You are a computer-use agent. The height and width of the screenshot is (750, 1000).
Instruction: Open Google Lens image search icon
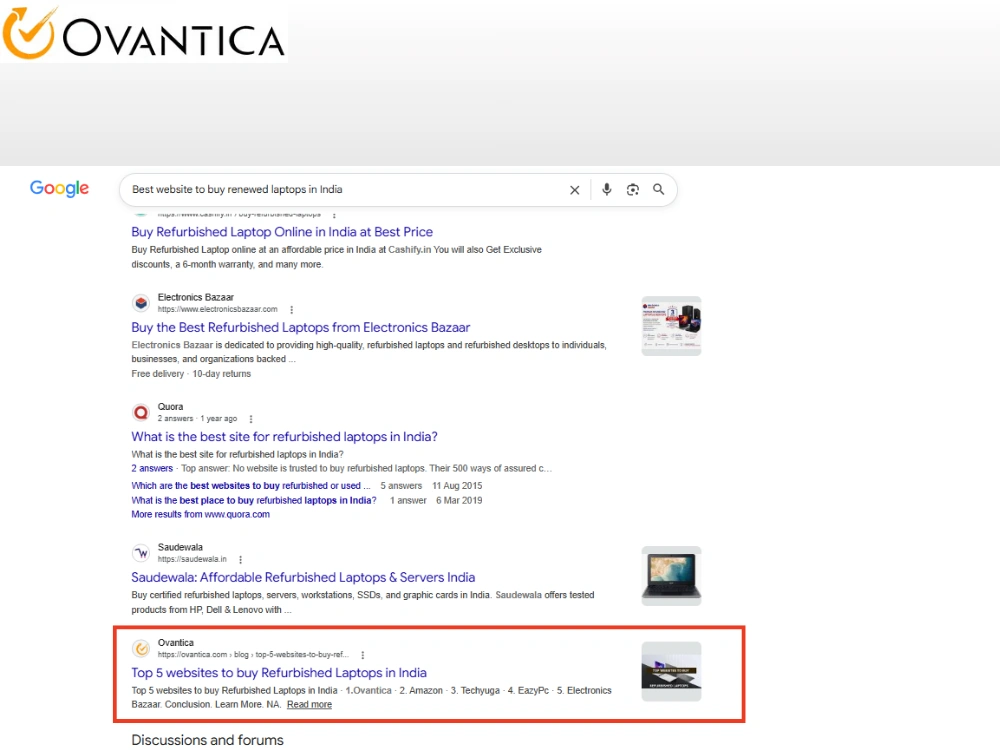[x=633, y=190]
